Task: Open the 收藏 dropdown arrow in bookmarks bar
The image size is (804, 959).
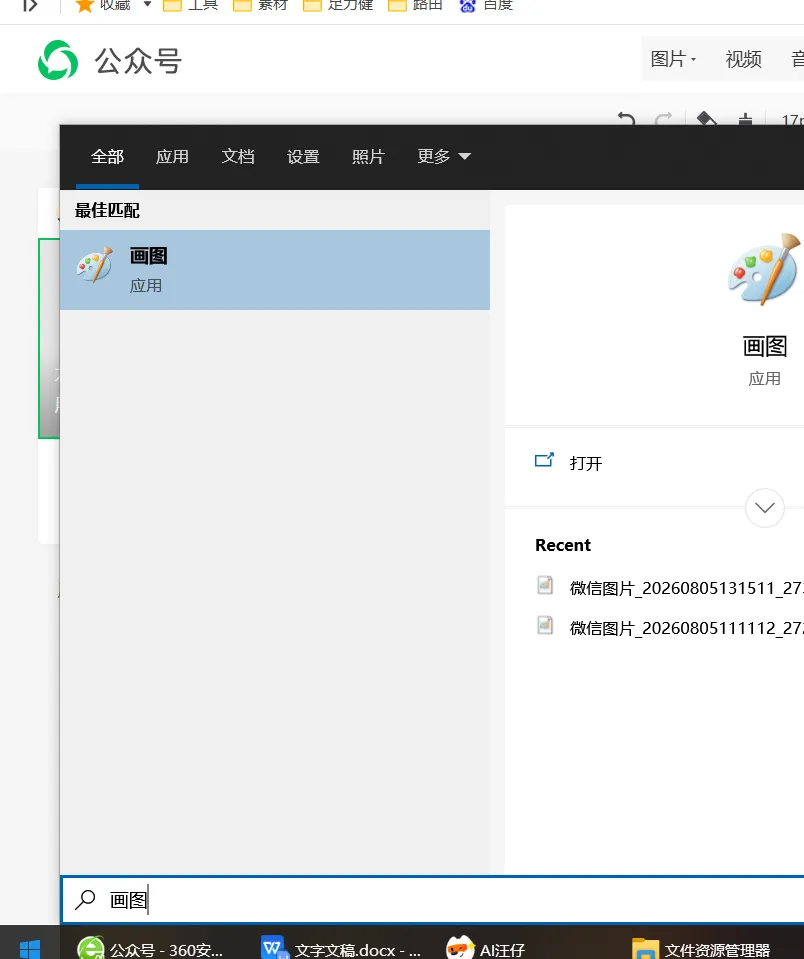Action: (147, 4)
